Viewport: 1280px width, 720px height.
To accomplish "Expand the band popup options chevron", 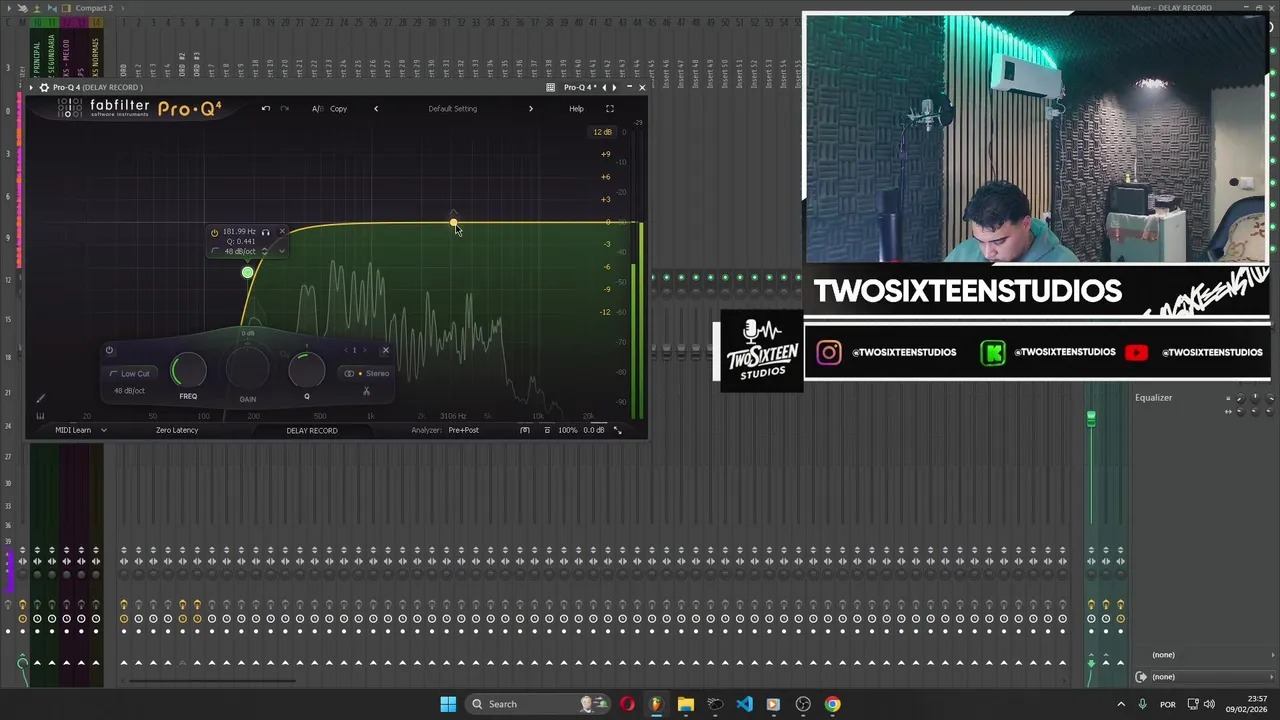I will 282,251.
